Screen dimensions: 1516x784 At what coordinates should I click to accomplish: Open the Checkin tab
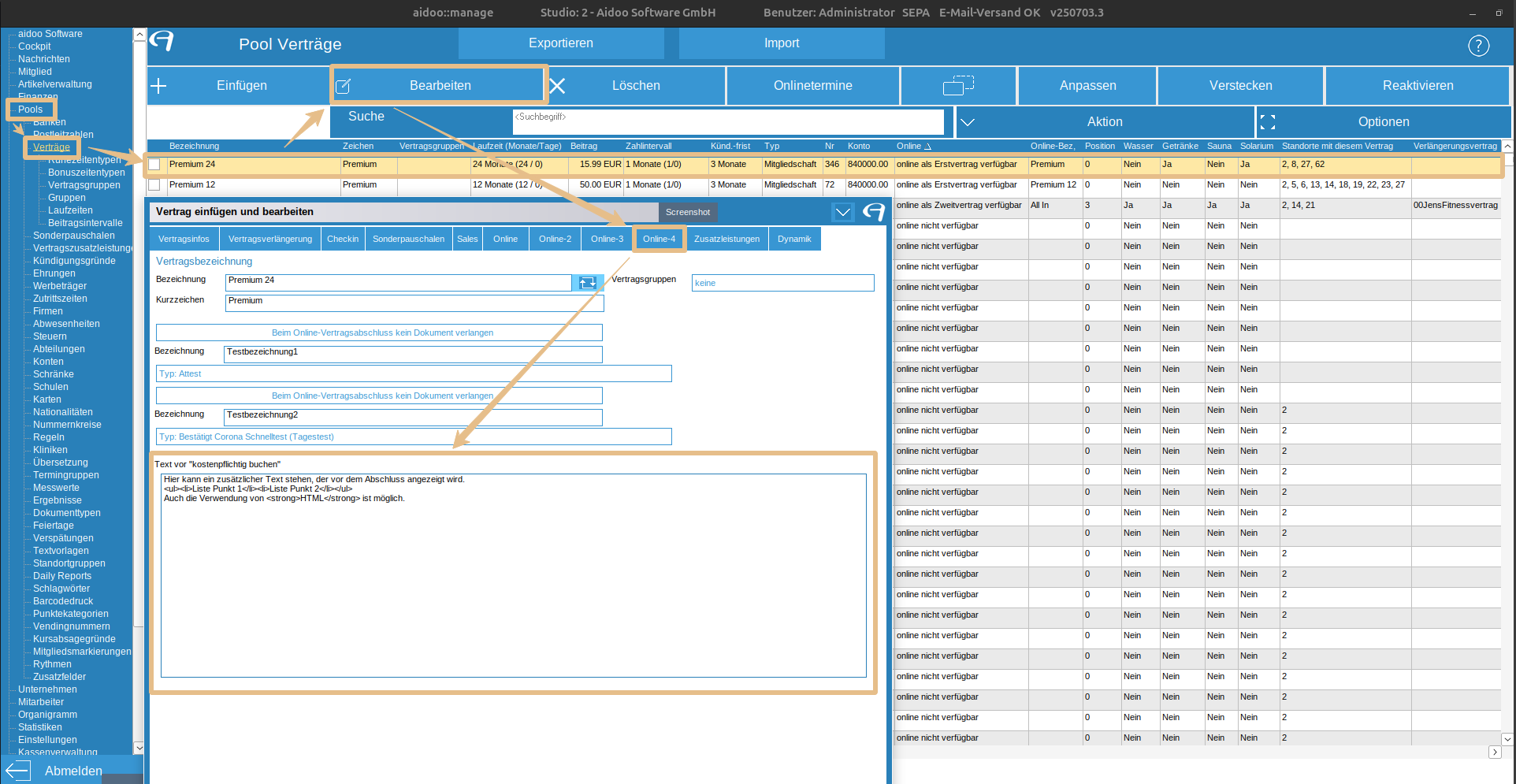click(x=343, y=239)
